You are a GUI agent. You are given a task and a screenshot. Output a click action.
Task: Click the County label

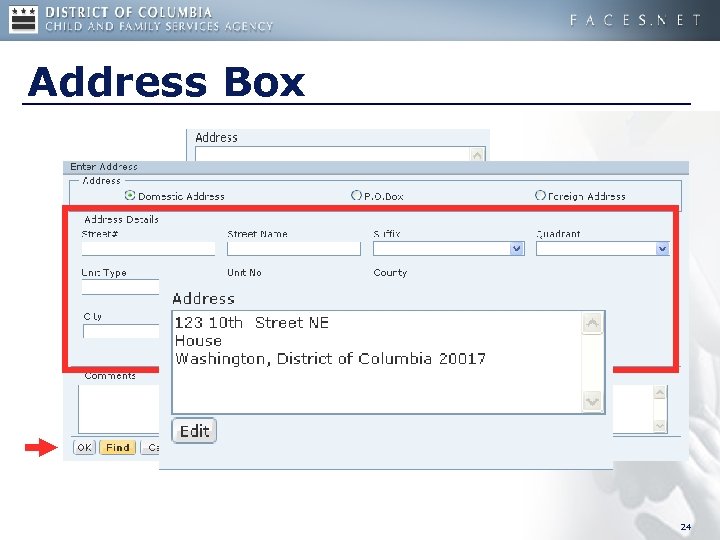390,272
